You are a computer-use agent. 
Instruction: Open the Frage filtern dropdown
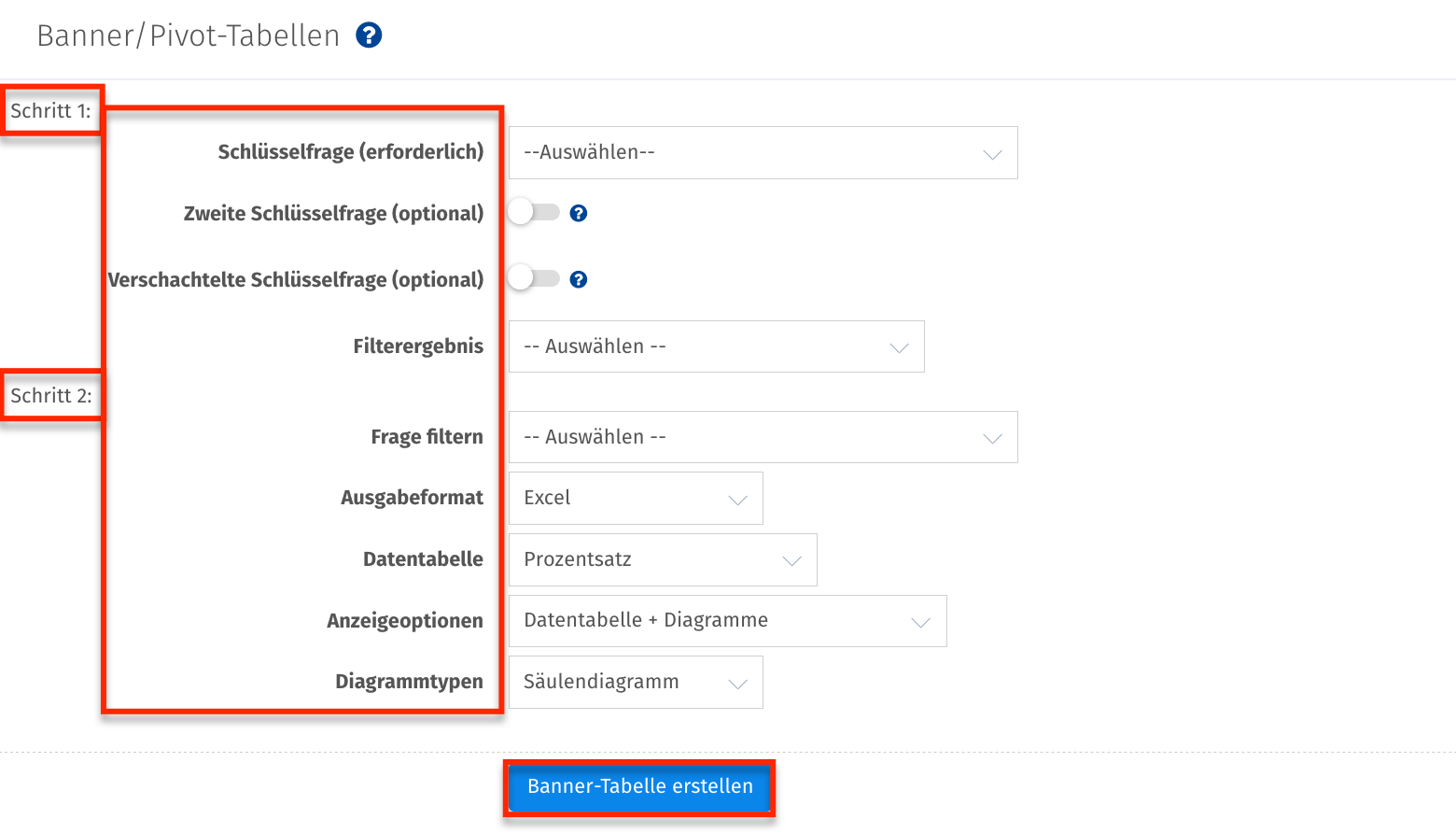coord(763,436)
